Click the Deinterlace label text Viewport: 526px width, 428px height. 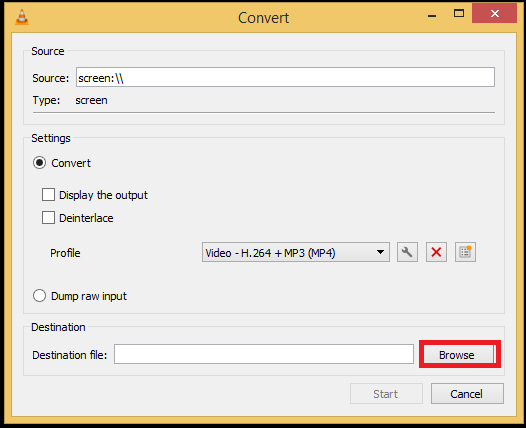(x=86, y=218)
